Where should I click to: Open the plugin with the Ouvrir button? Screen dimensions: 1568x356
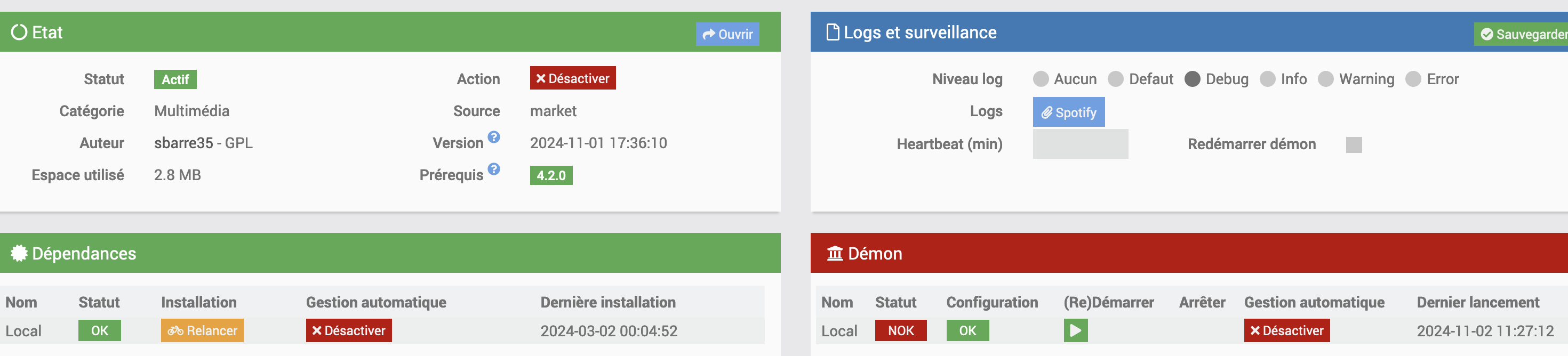coord(727,34)
